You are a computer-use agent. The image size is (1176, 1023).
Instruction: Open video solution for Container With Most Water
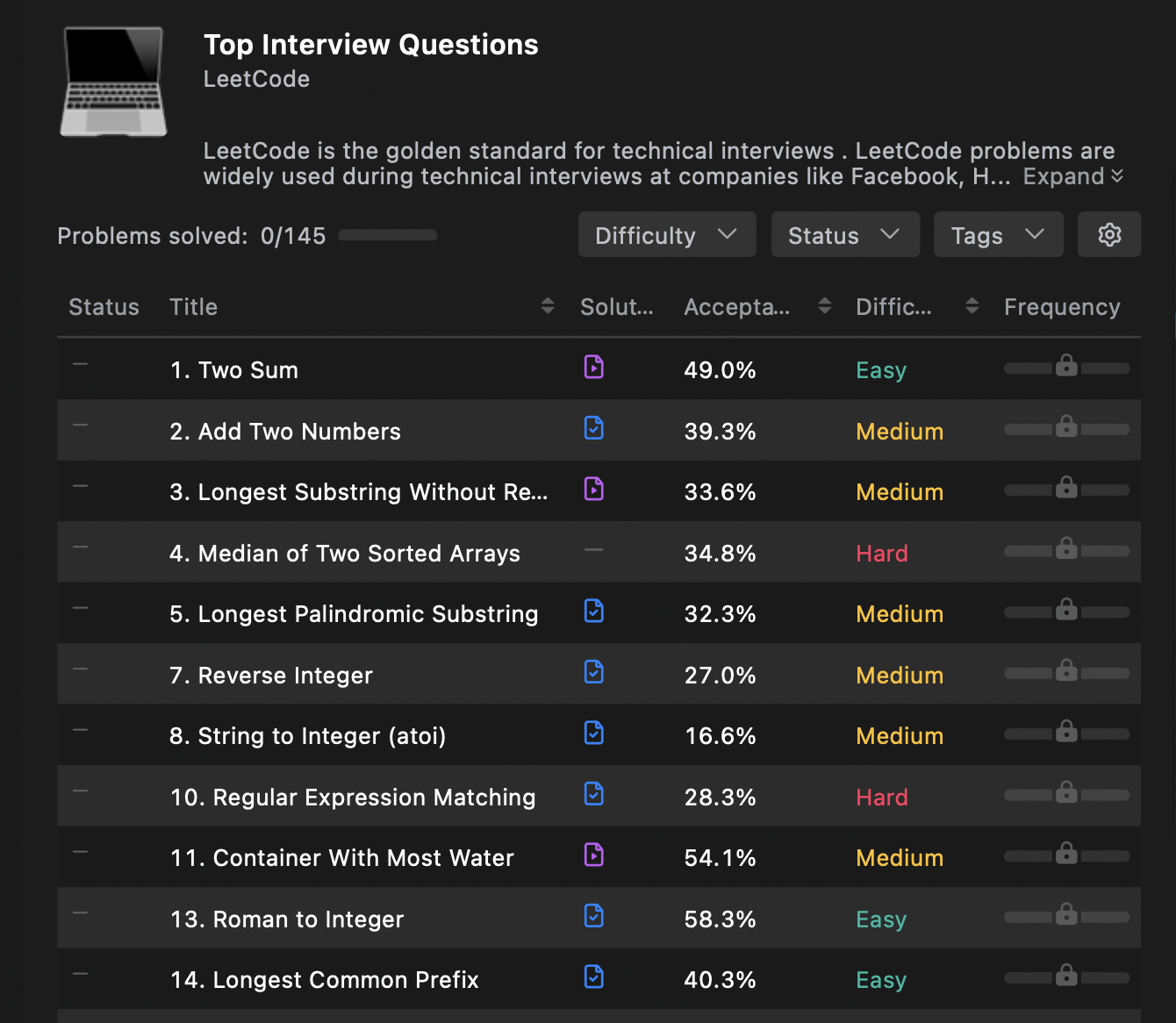pos(594,855)
